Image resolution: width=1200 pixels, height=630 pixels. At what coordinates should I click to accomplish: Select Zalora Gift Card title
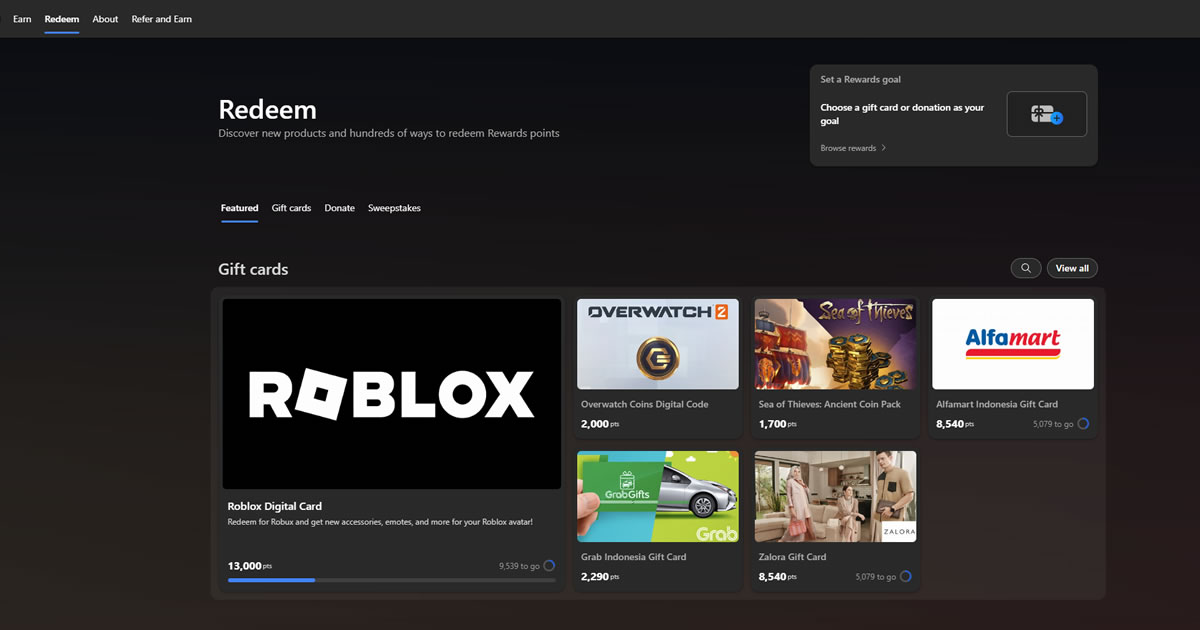point(793,557)
